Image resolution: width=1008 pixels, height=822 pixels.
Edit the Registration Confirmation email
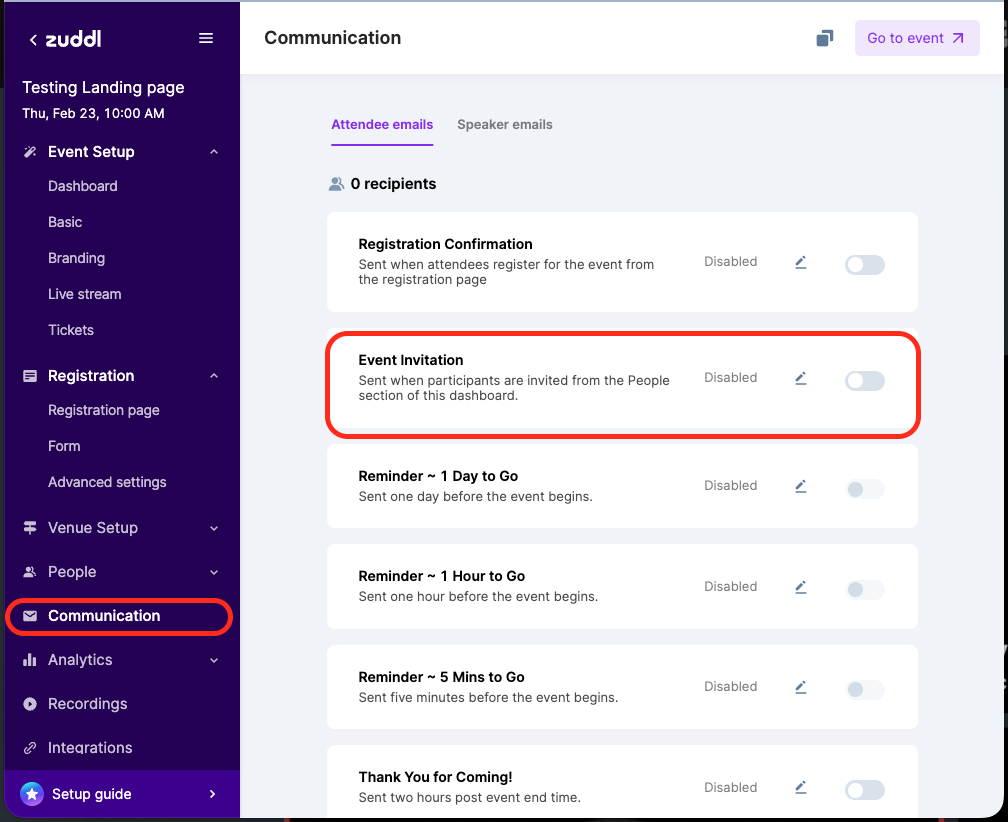tap(800, 262)
